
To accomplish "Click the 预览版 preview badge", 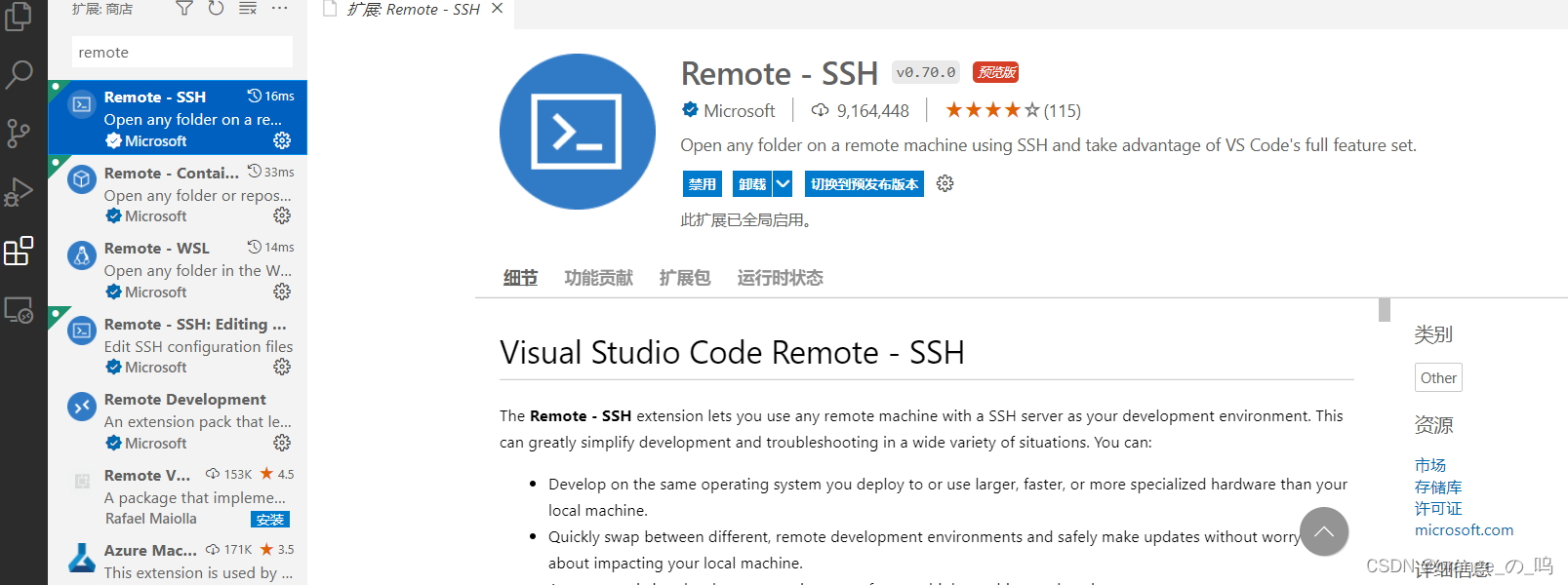I will coord(996,72).
